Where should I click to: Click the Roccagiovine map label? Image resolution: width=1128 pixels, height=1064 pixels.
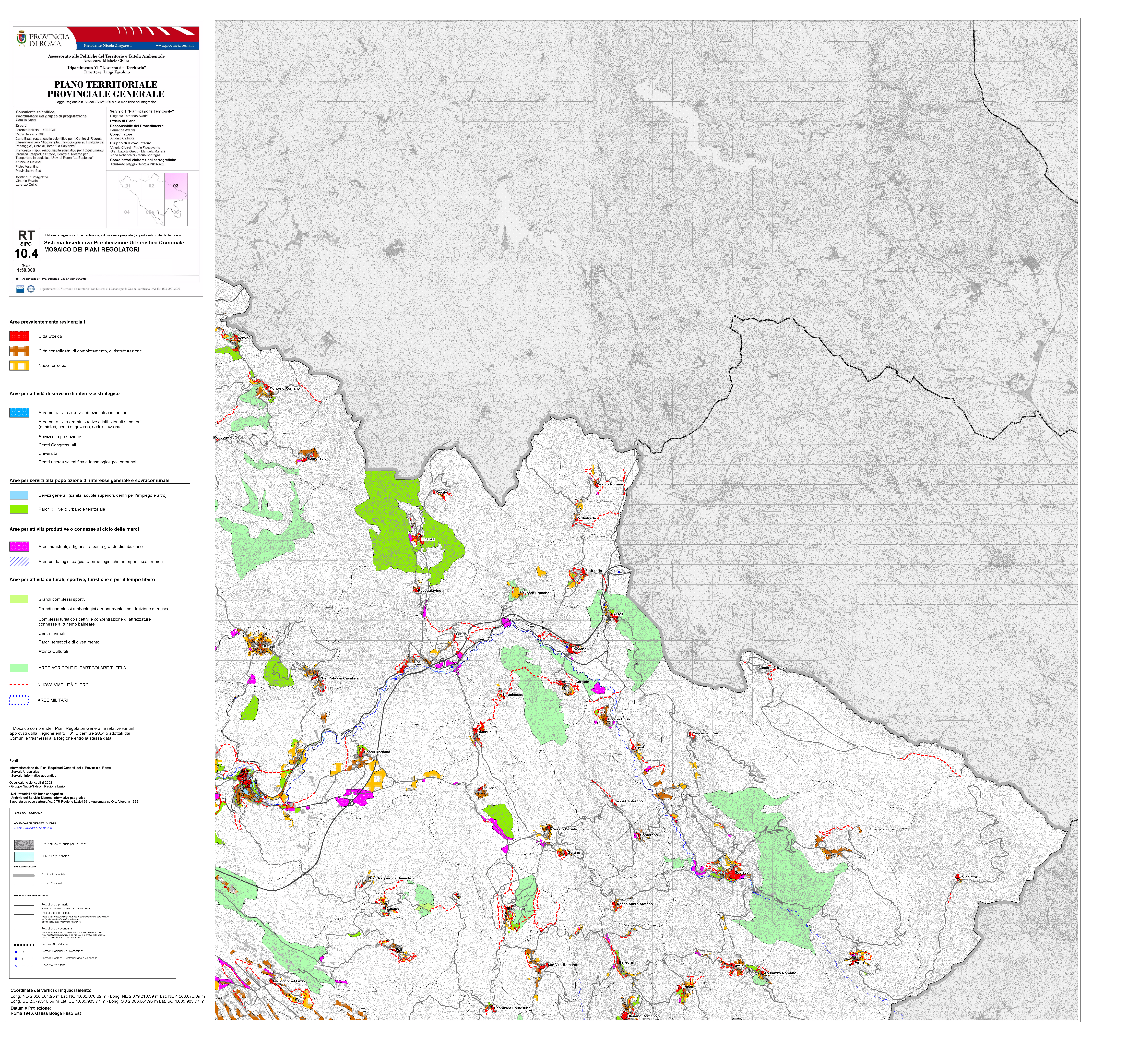click(430, 591)
